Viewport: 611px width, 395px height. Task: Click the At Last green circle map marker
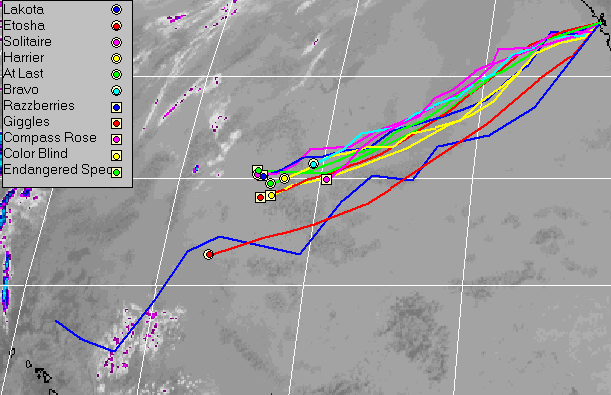(270, 183)
